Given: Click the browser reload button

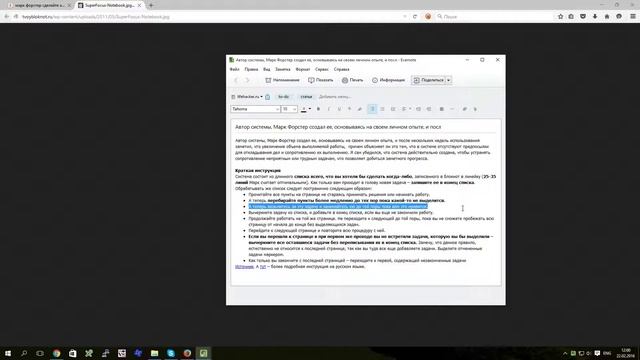Looking at the screenshot, I should click(x=415, y=17).
